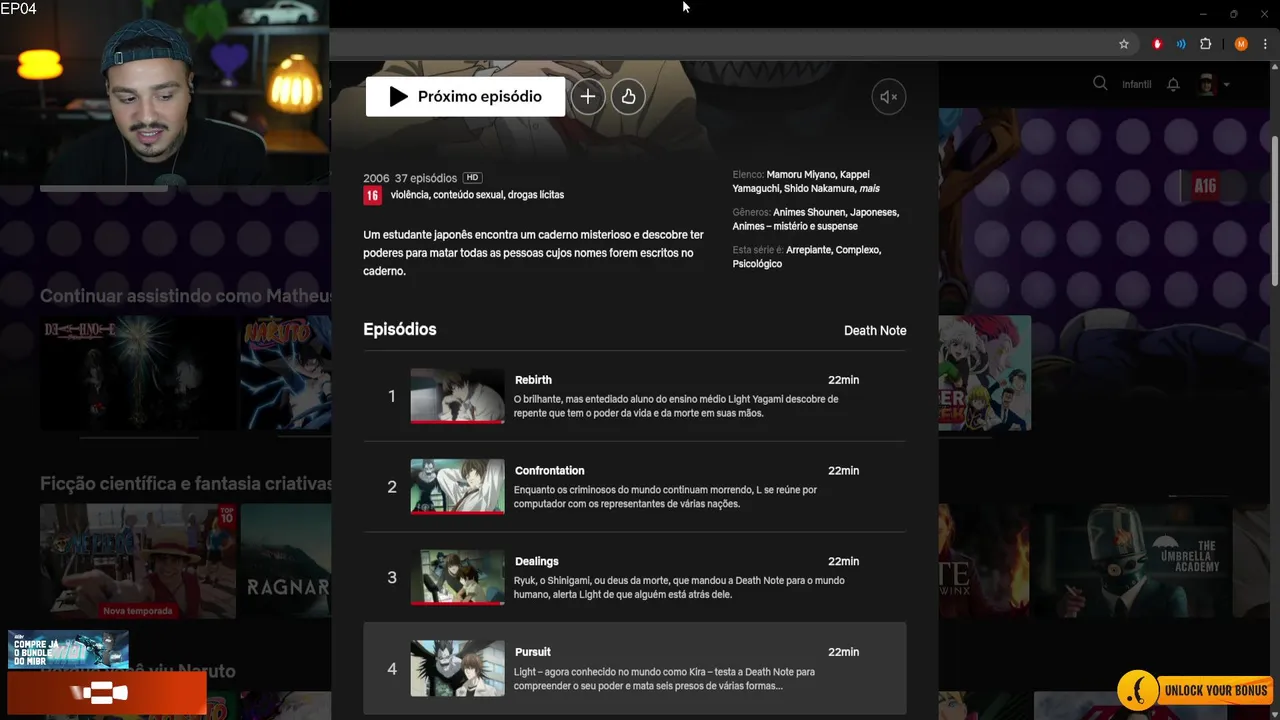This screenshot has width=1280, height=720.
Task: Open the Chrome profile M avatar
Action: click(x=1241, y=44)
